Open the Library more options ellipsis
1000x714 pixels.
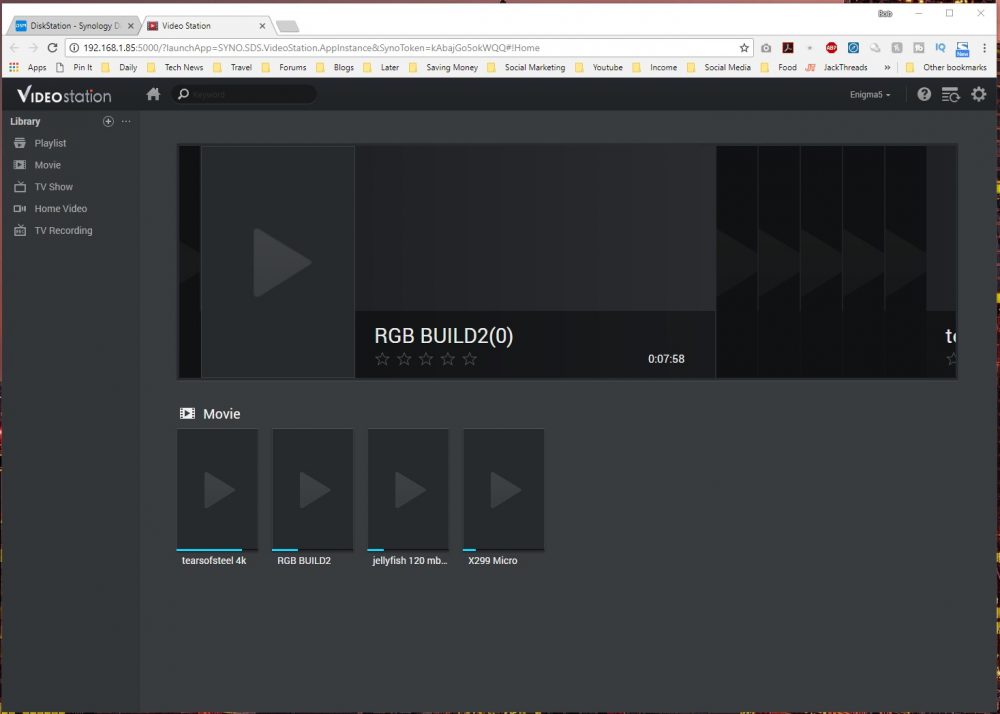pyautogui.click(x=126, y=121)
